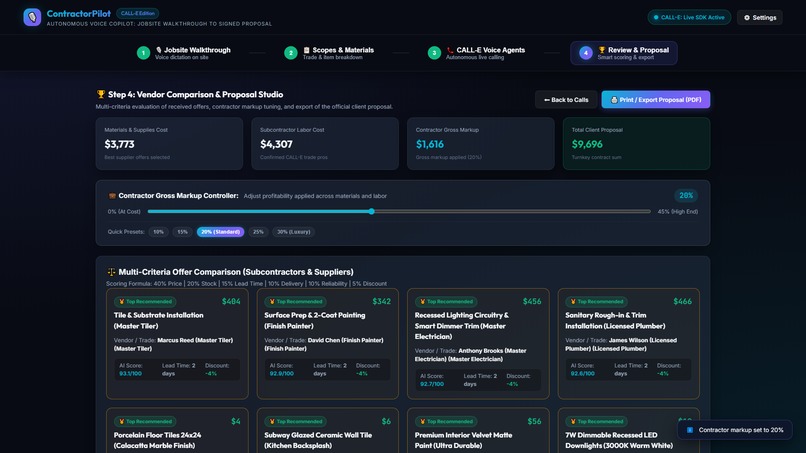Click the CALL-E Edition badge
806x453 pixels.
[137, 13]
